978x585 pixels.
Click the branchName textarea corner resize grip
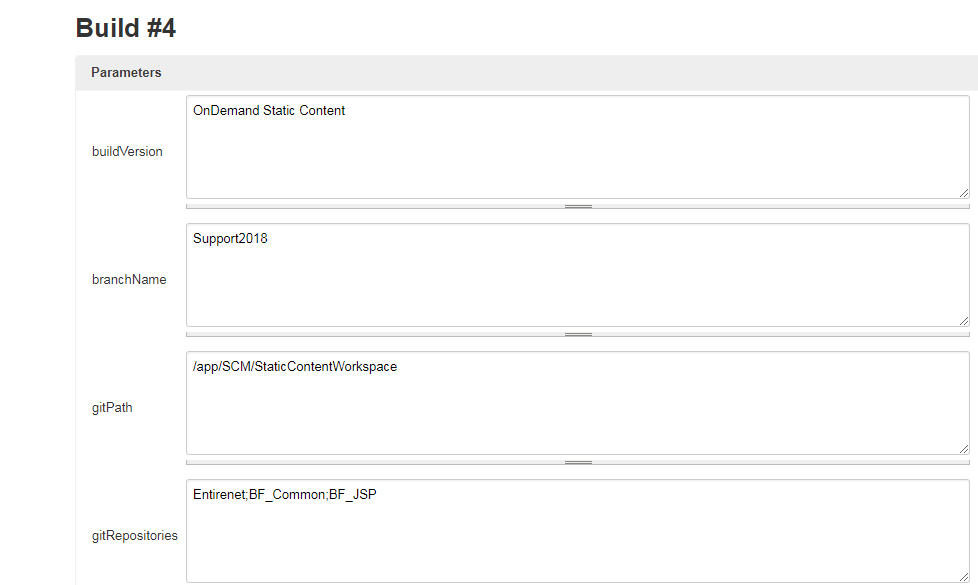point(963,320)
